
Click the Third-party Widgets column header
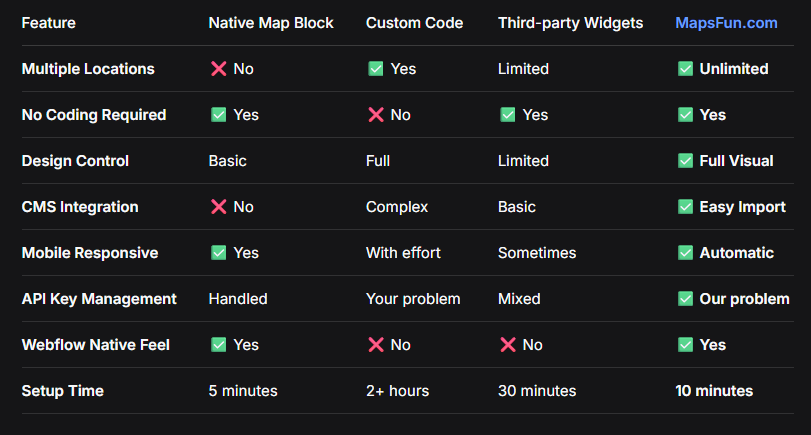(x=570, y=23)
